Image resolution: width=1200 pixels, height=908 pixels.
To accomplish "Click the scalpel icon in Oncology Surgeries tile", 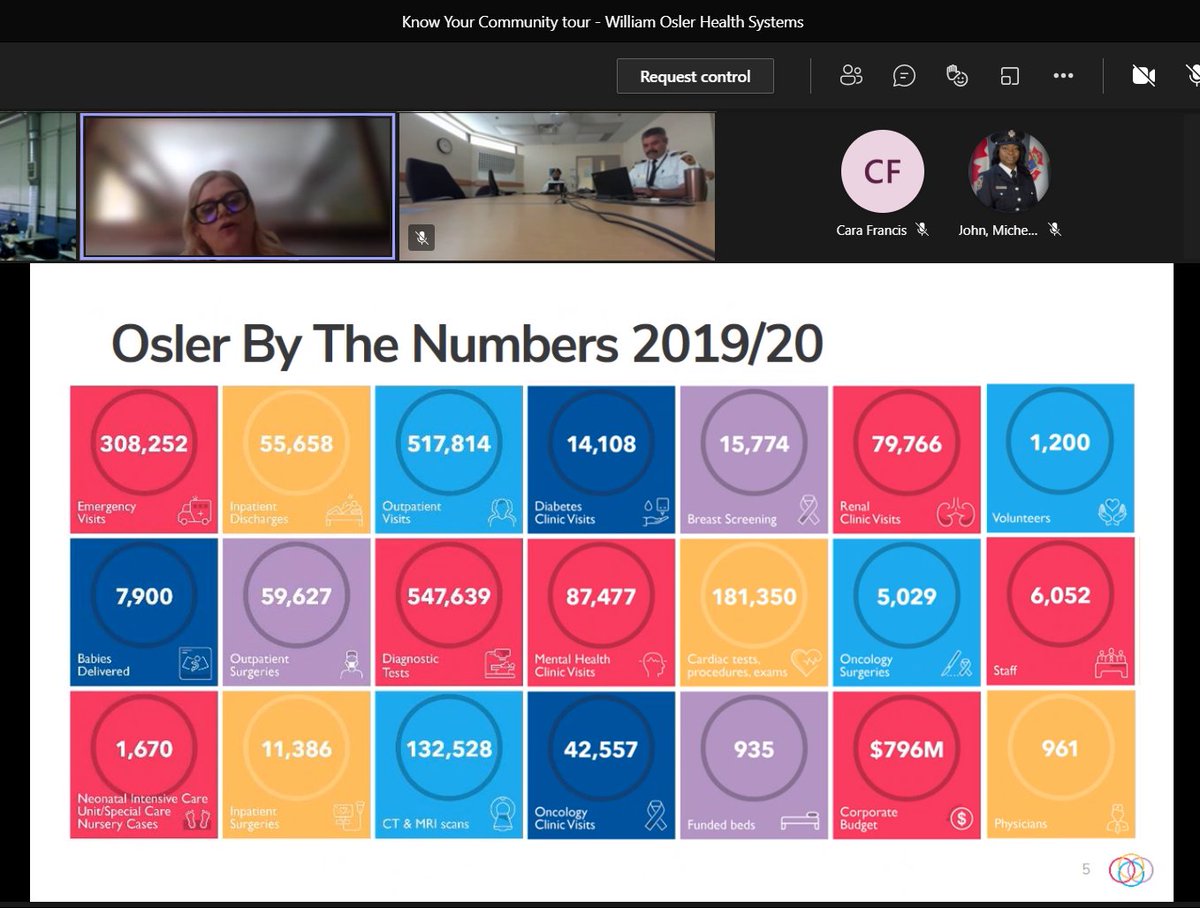I will coord(957,666).
